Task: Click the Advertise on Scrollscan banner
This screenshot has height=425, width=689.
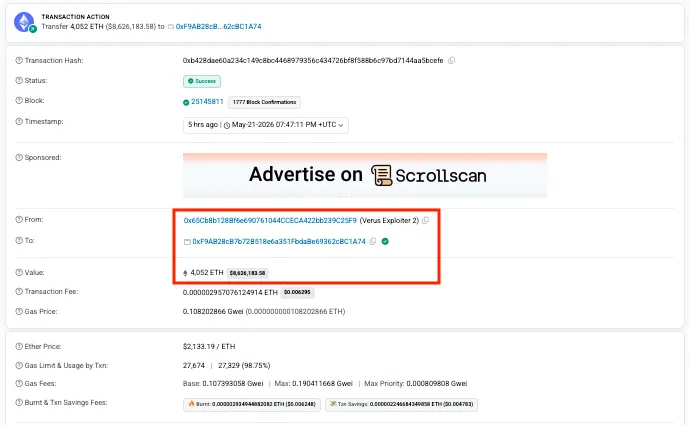Action: (365, 175)
